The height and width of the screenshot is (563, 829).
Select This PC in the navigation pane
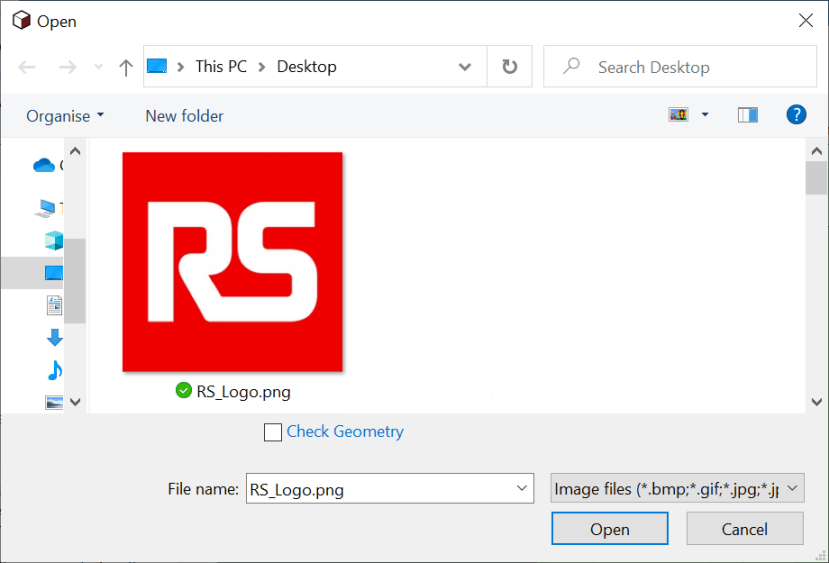tap(45, 208)
